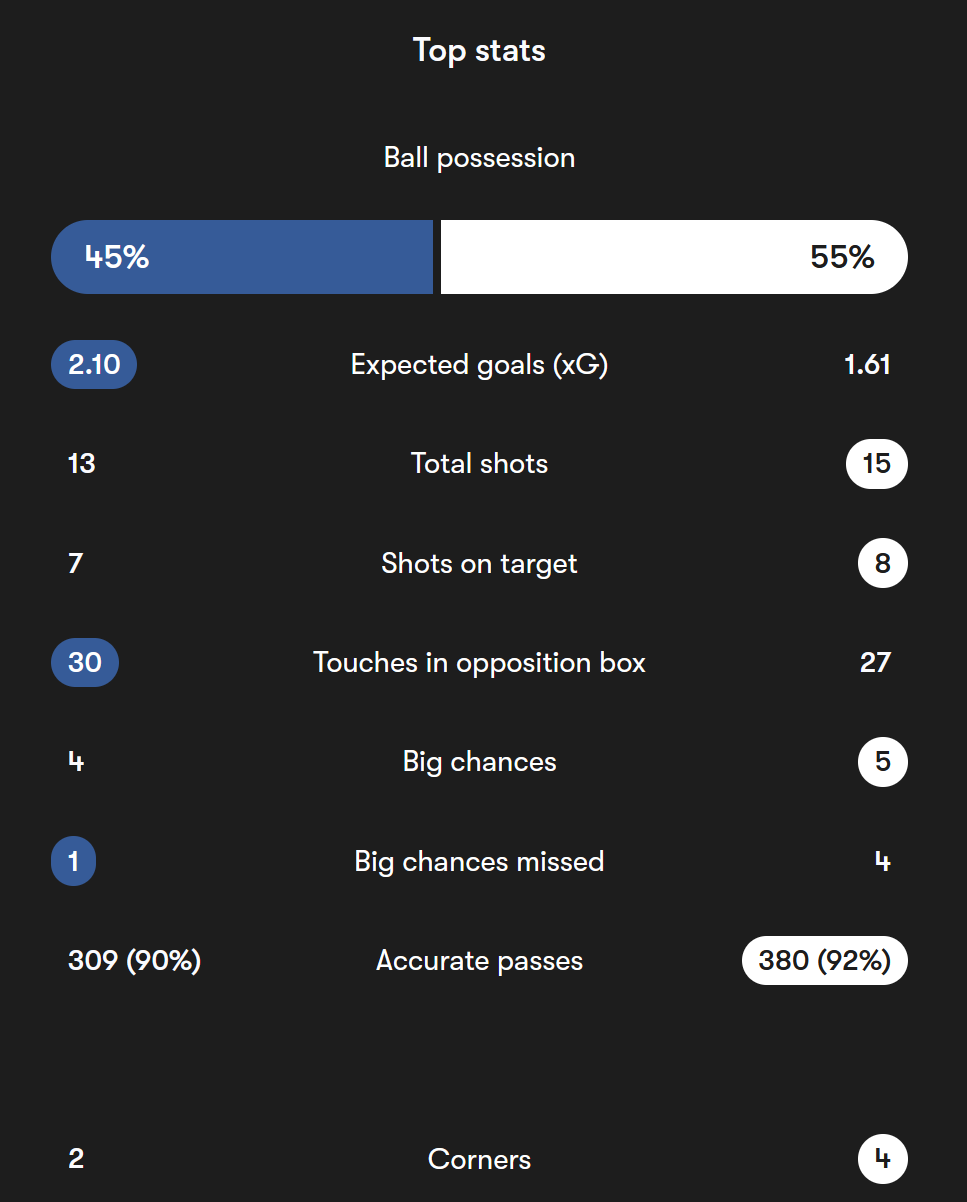967x1202 pixels.
Task: Click the 1.61 xG value
Action: pyautogui.click(x=867, y=364)
